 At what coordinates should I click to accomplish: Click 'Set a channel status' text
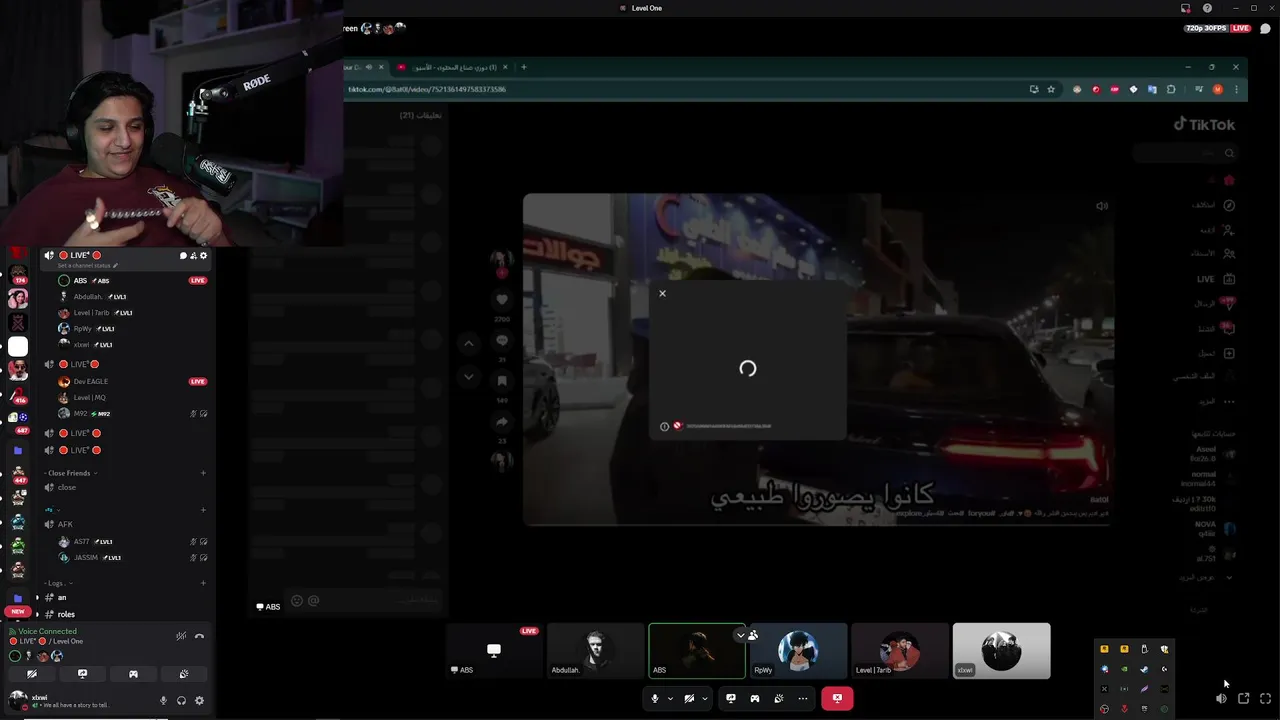click(x=84, y=266)
